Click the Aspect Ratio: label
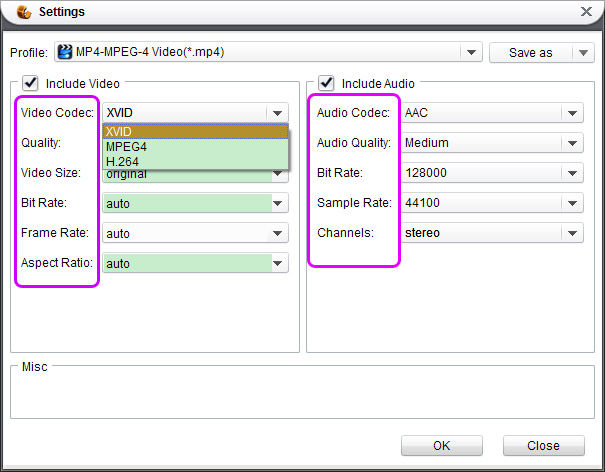 (57, 263)
